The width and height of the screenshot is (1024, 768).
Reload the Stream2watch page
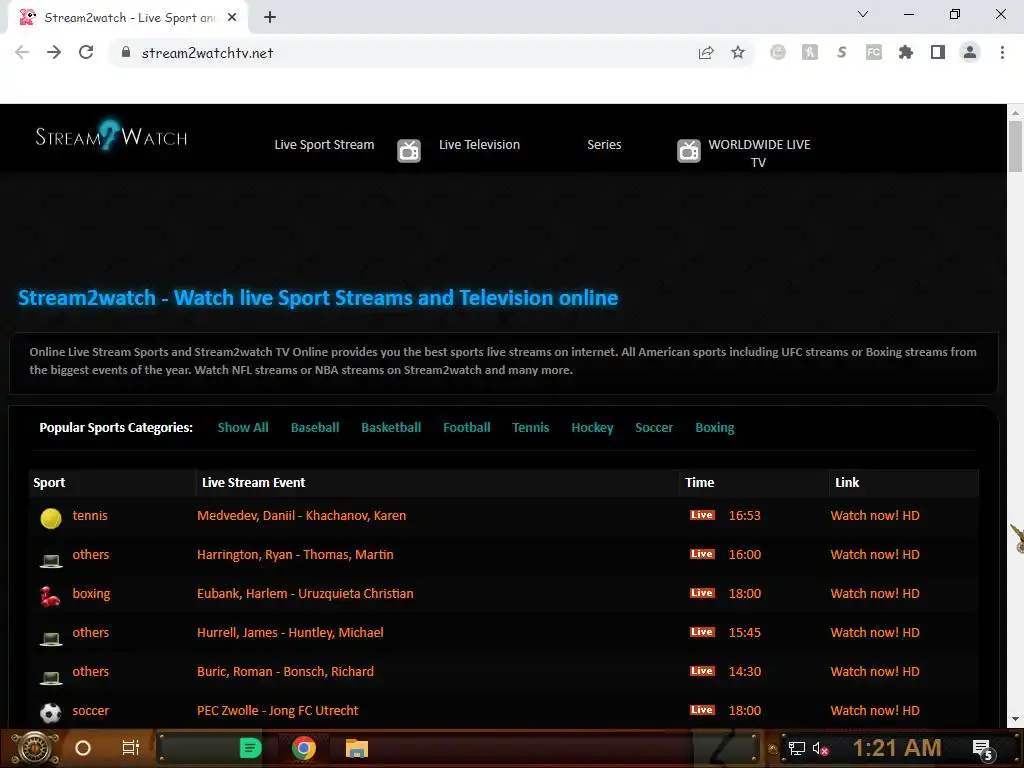(86, 52)
